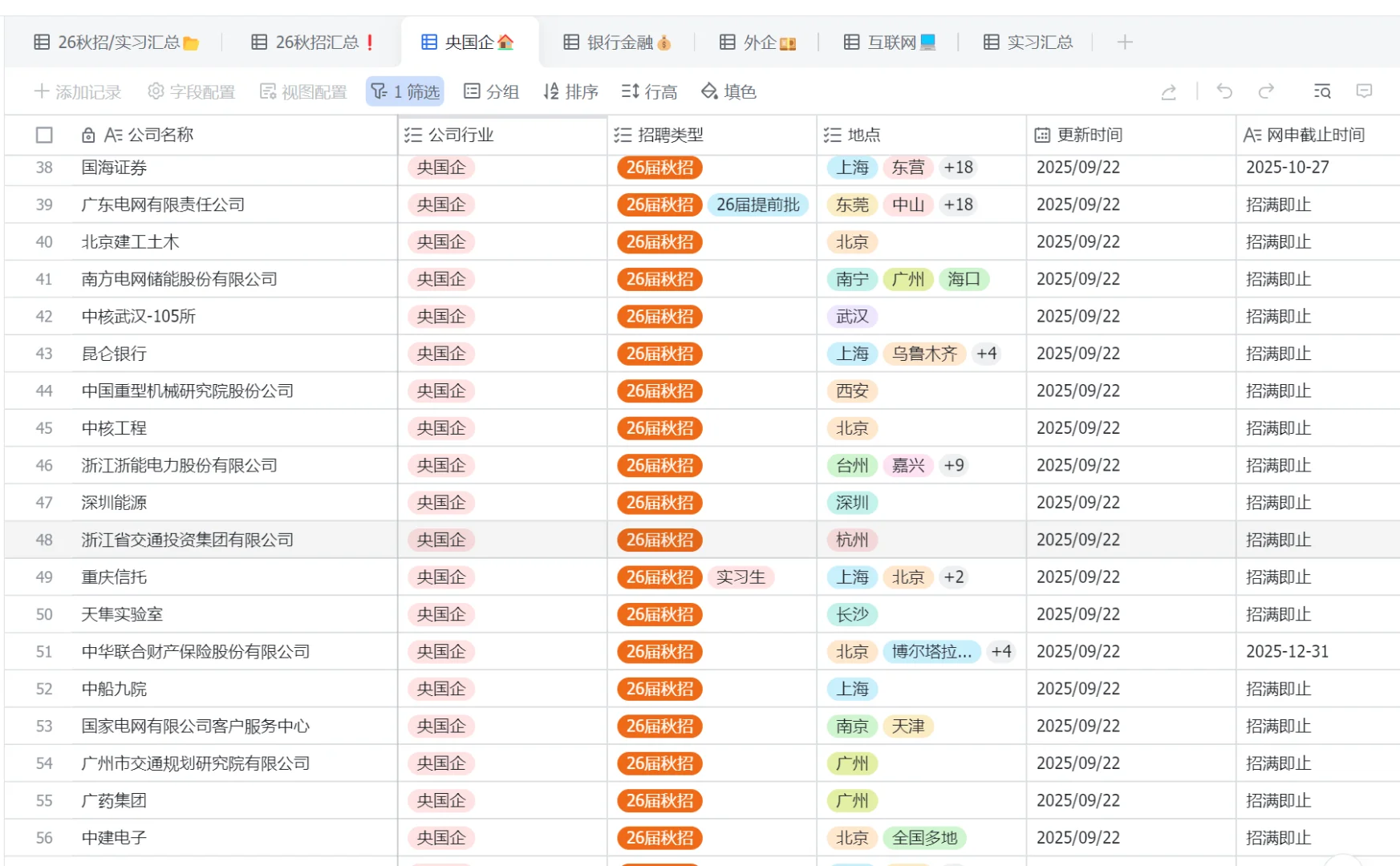Select the 地点 column header
This screenshot has width=1400, height=866.
[922, 136]
